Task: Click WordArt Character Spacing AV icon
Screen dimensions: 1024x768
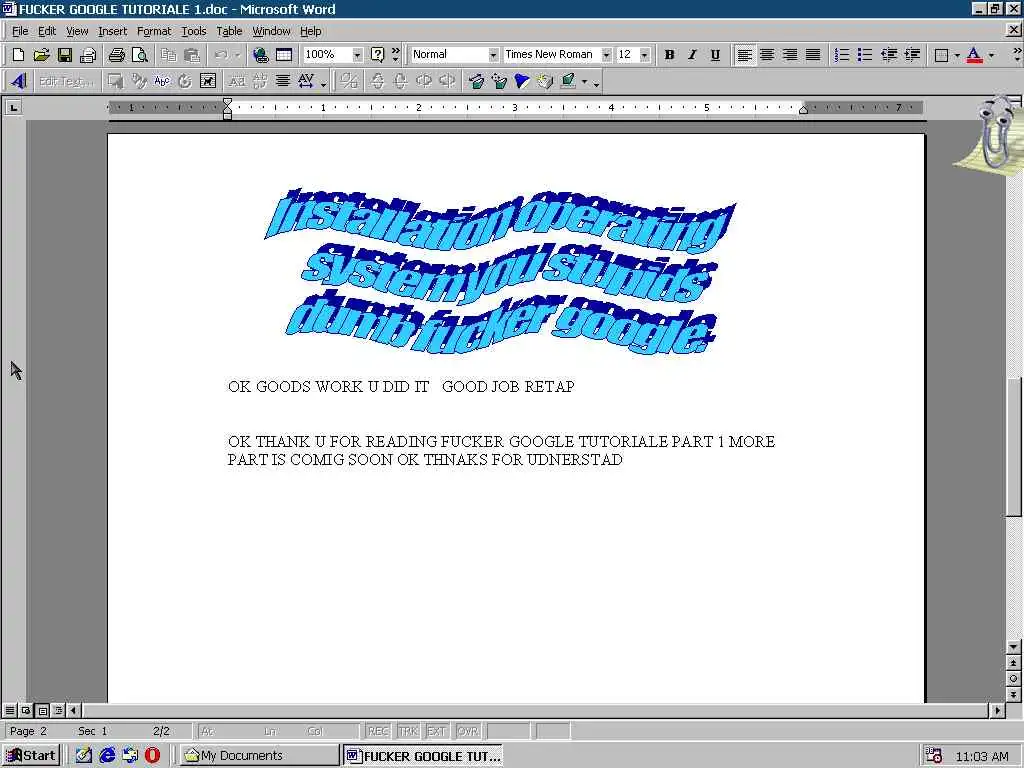Action: tap(307, 81)
